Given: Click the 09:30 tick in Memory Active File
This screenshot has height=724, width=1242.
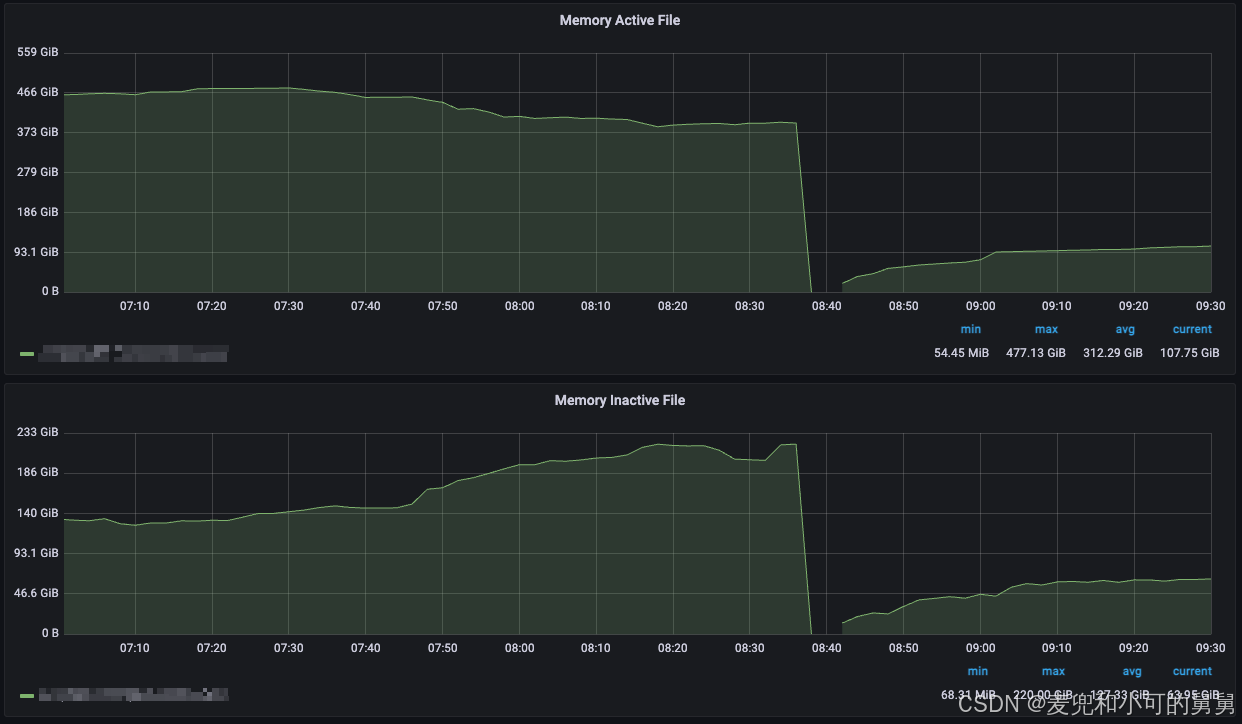Looking at the screenshot, I should pyautogui.click(x=1210, y=306).
